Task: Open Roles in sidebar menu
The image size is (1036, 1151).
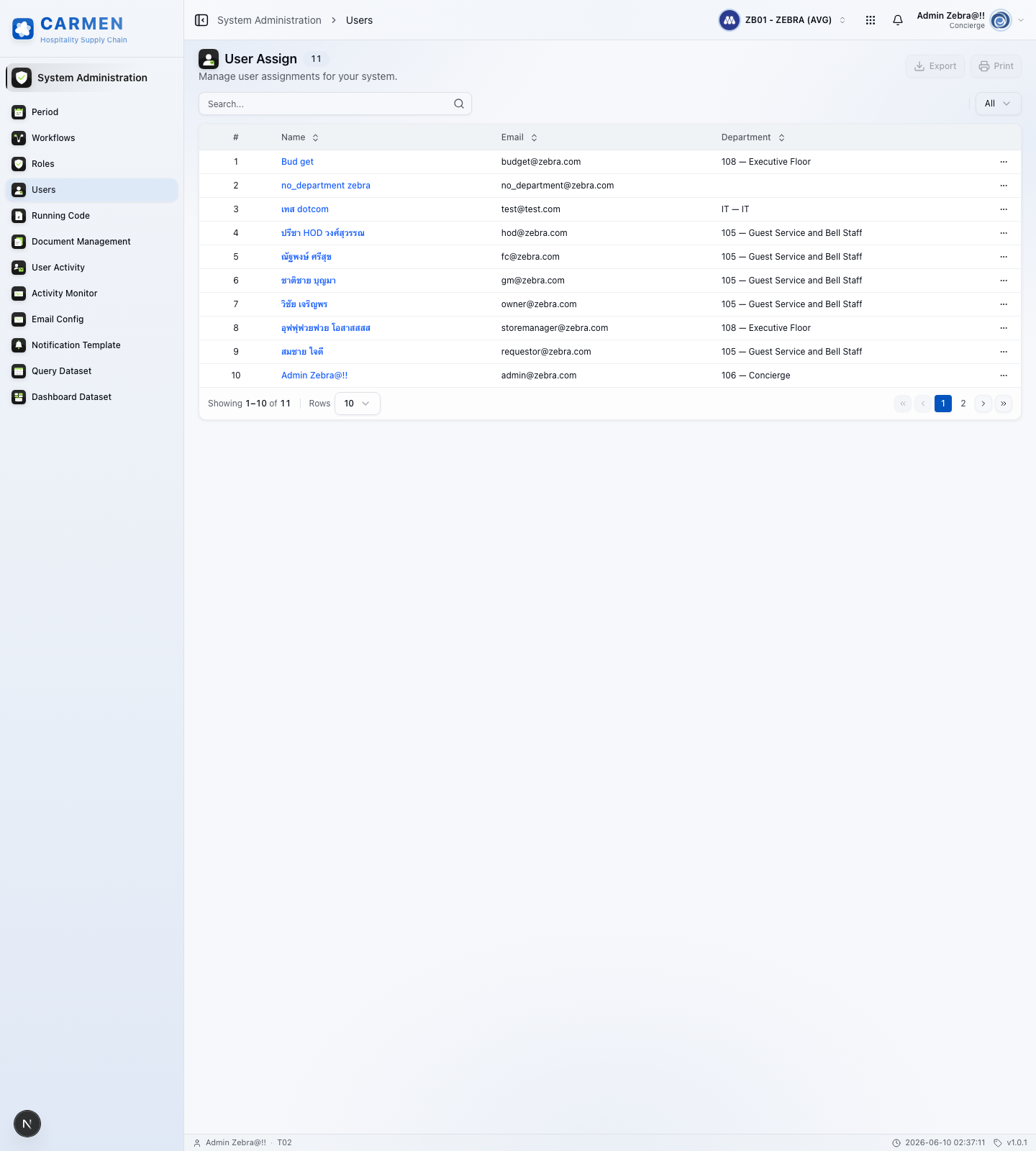Action: (x=91, y=164)
